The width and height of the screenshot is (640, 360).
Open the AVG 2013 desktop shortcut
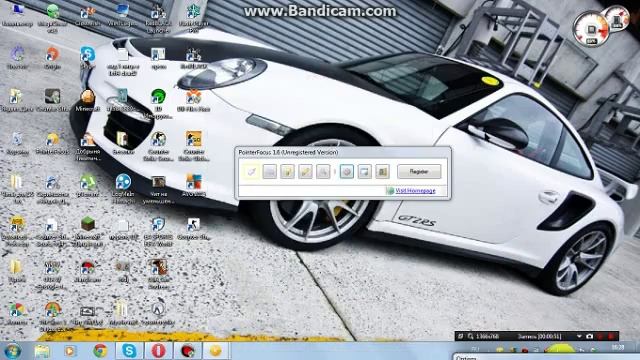(193, 186)
